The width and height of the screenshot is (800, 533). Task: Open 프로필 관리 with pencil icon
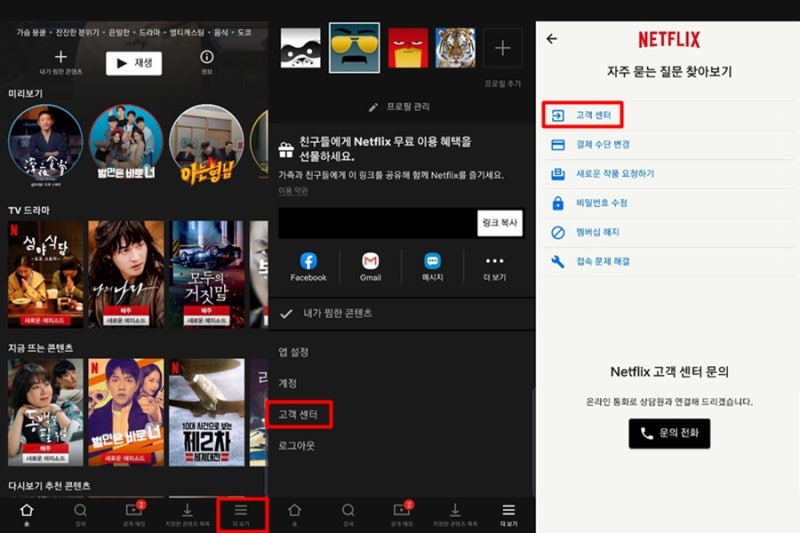pos(399,107)
